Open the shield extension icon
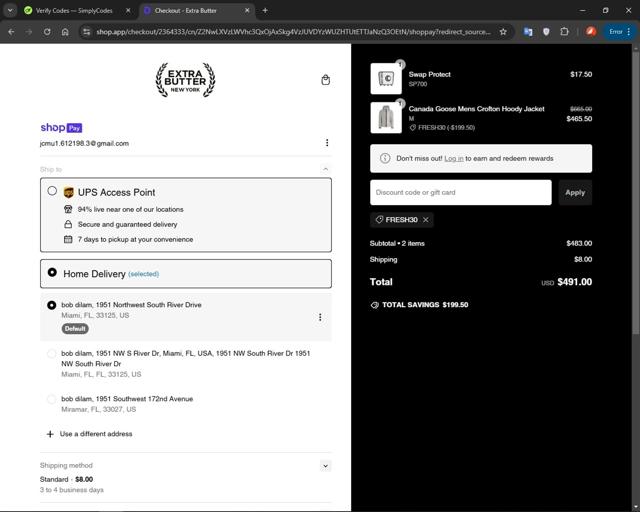The height and width of the screenshot is (512, 640). click(546, 31)
